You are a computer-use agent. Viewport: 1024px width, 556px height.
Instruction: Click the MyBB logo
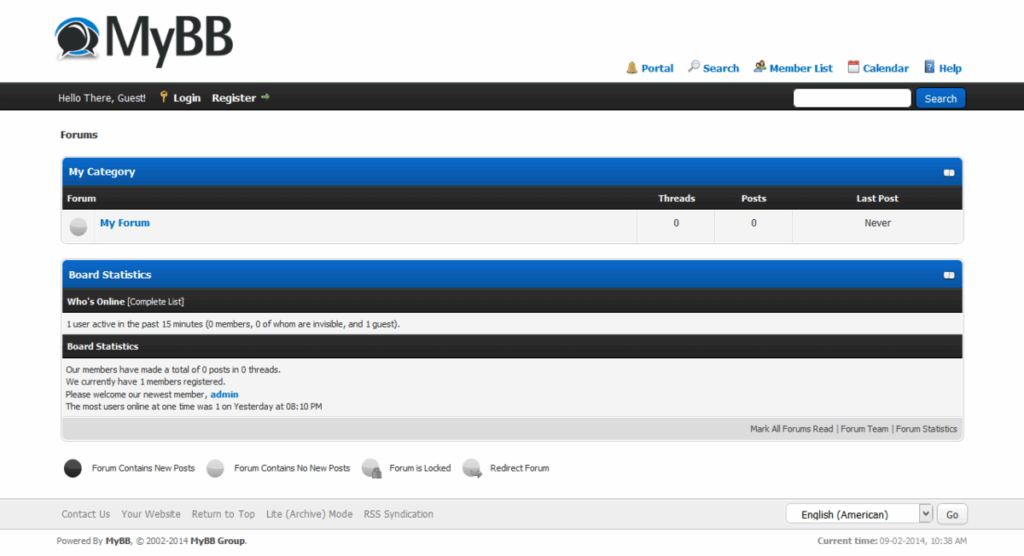pyautogui.click(x=144, y=40)
